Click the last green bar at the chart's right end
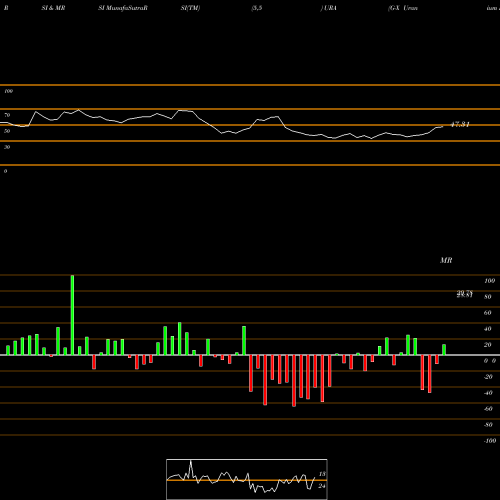The height and width of the screenshot is (500, 500). pos(444,350)
